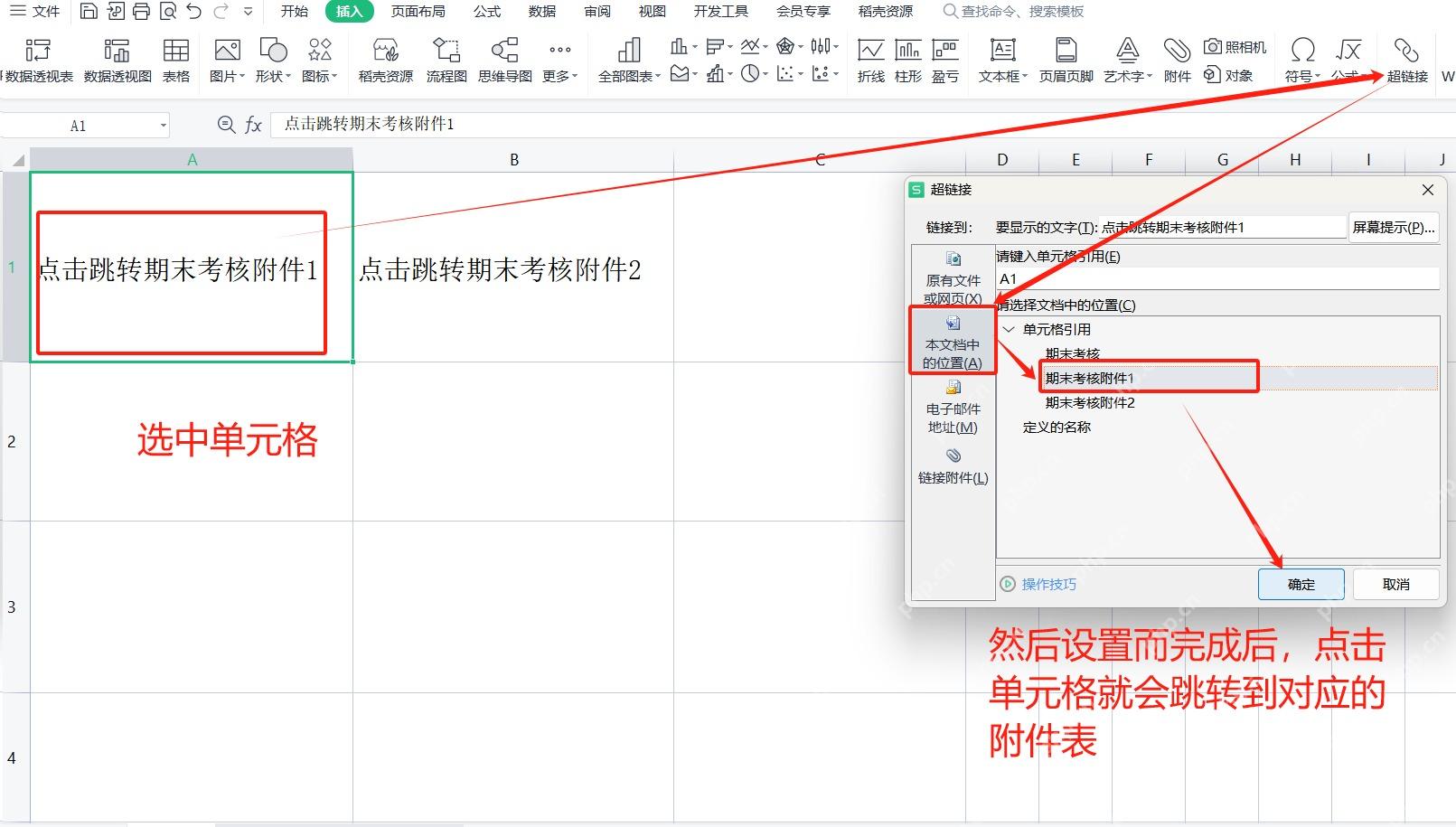Click the zoom magnifier beside formula bar

tap(226, 125)
